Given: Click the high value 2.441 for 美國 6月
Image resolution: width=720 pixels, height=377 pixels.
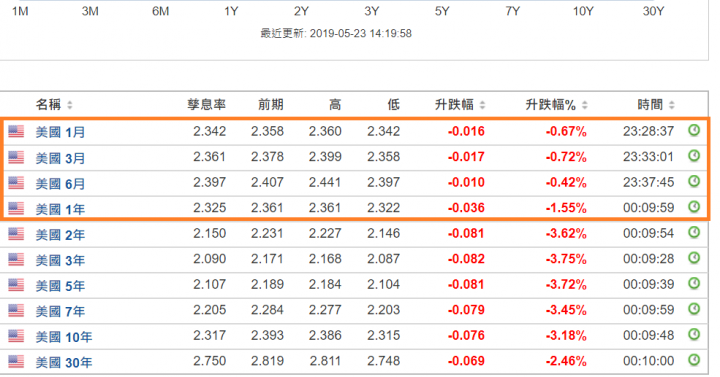Looking at the screenshot, I should tap(325, 182).
